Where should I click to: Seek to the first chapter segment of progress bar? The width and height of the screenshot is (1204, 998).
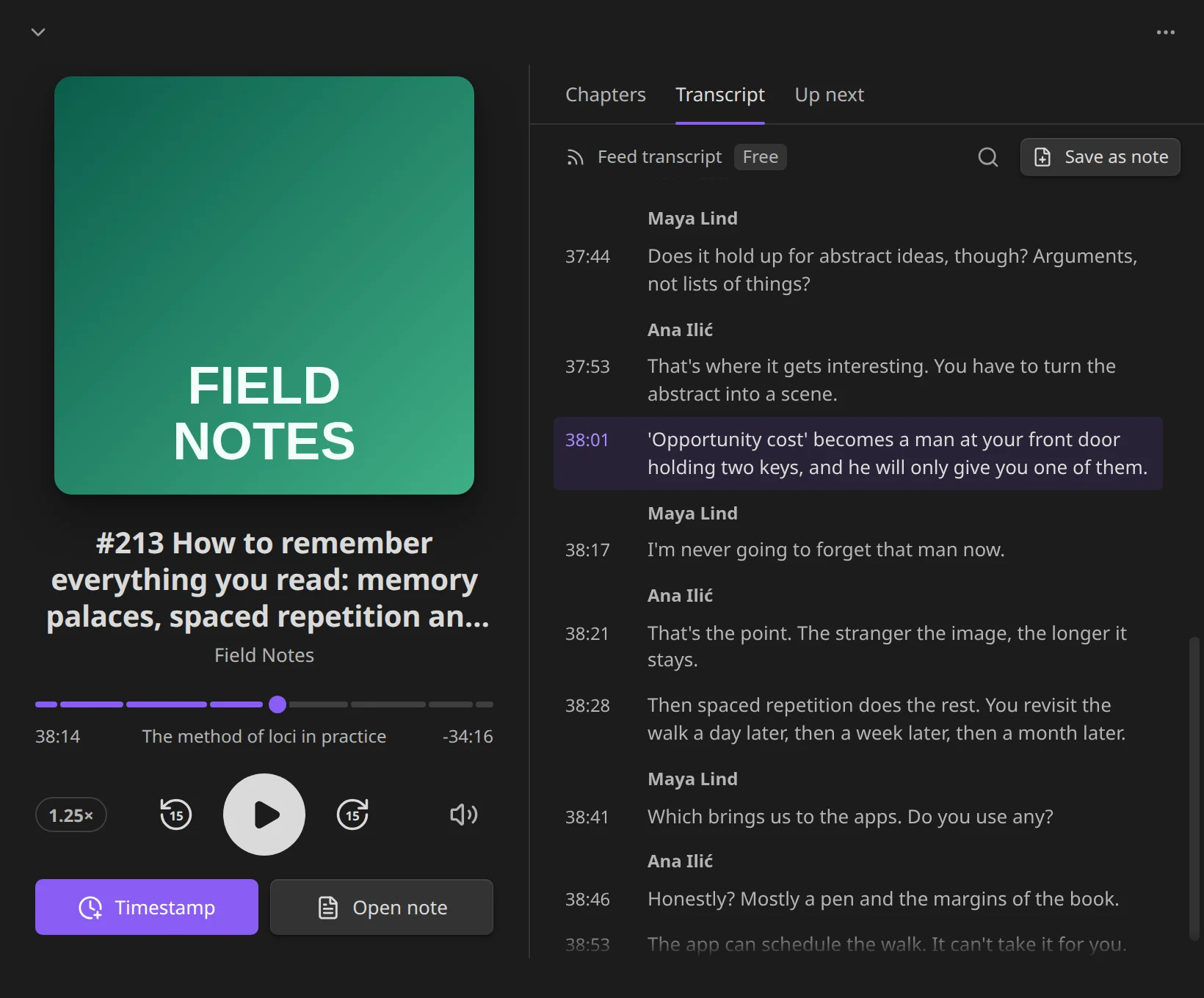pyautogui.click(x=46, y=704)
